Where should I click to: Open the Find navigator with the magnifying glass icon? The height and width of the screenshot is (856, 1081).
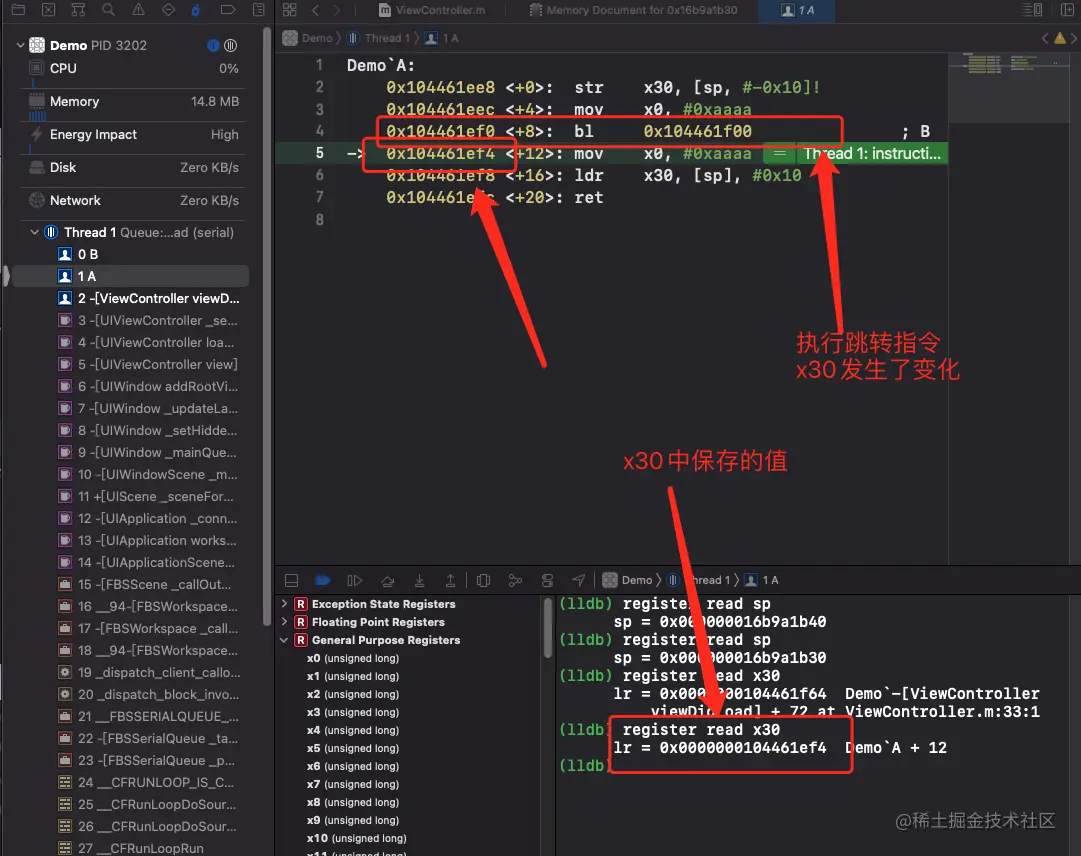109,10
